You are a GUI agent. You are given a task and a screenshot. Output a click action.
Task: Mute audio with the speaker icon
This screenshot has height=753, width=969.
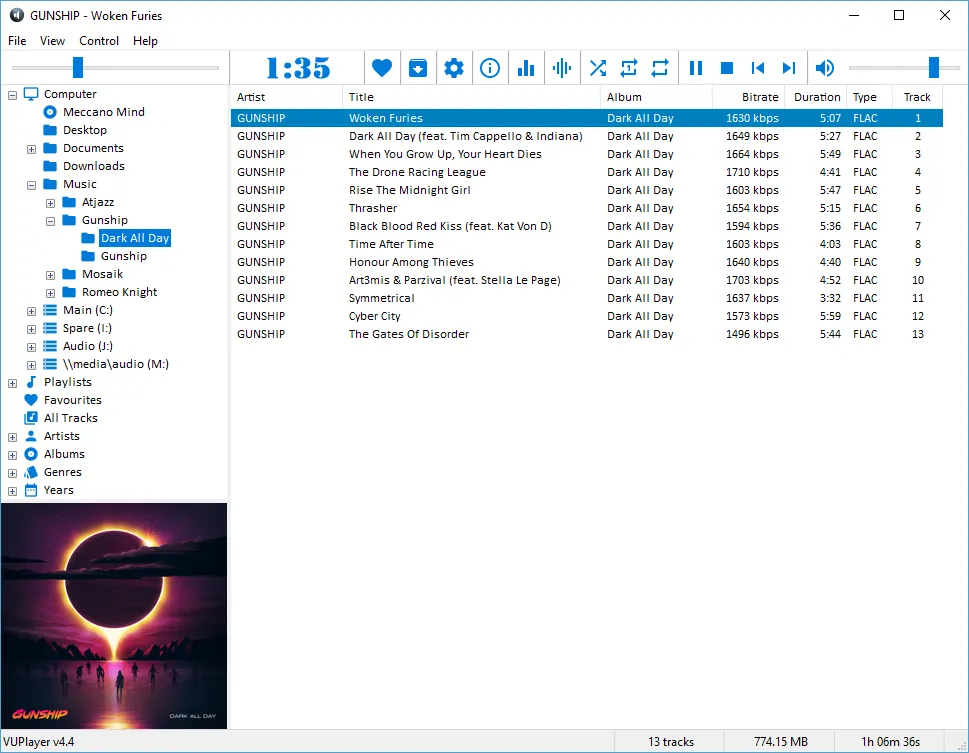pos(823,67)
